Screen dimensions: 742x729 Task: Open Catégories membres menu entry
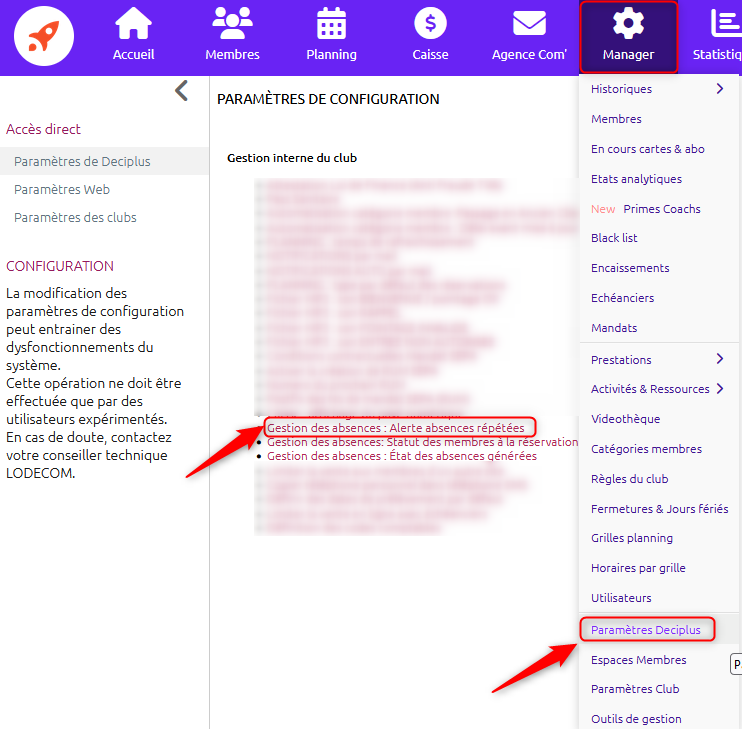pyautogui.click(x=646, y=449)
